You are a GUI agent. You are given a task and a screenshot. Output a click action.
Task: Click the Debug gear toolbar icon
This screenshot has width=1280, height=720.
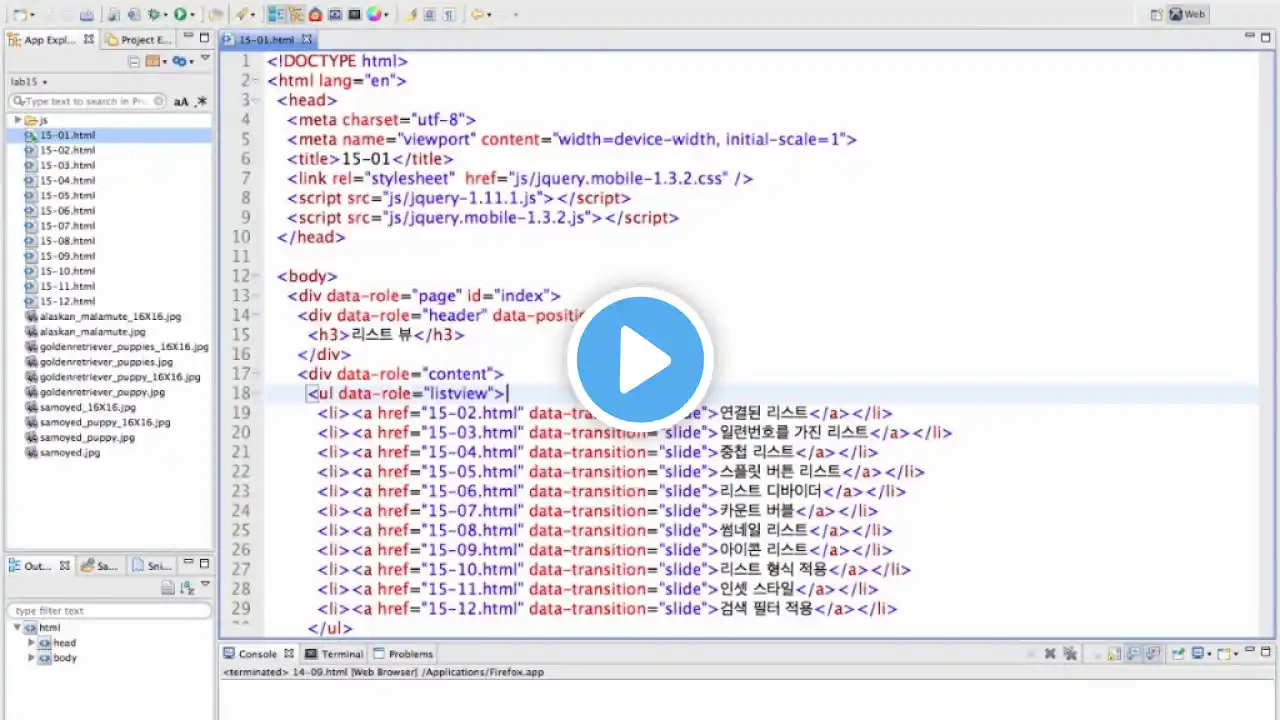153,15
